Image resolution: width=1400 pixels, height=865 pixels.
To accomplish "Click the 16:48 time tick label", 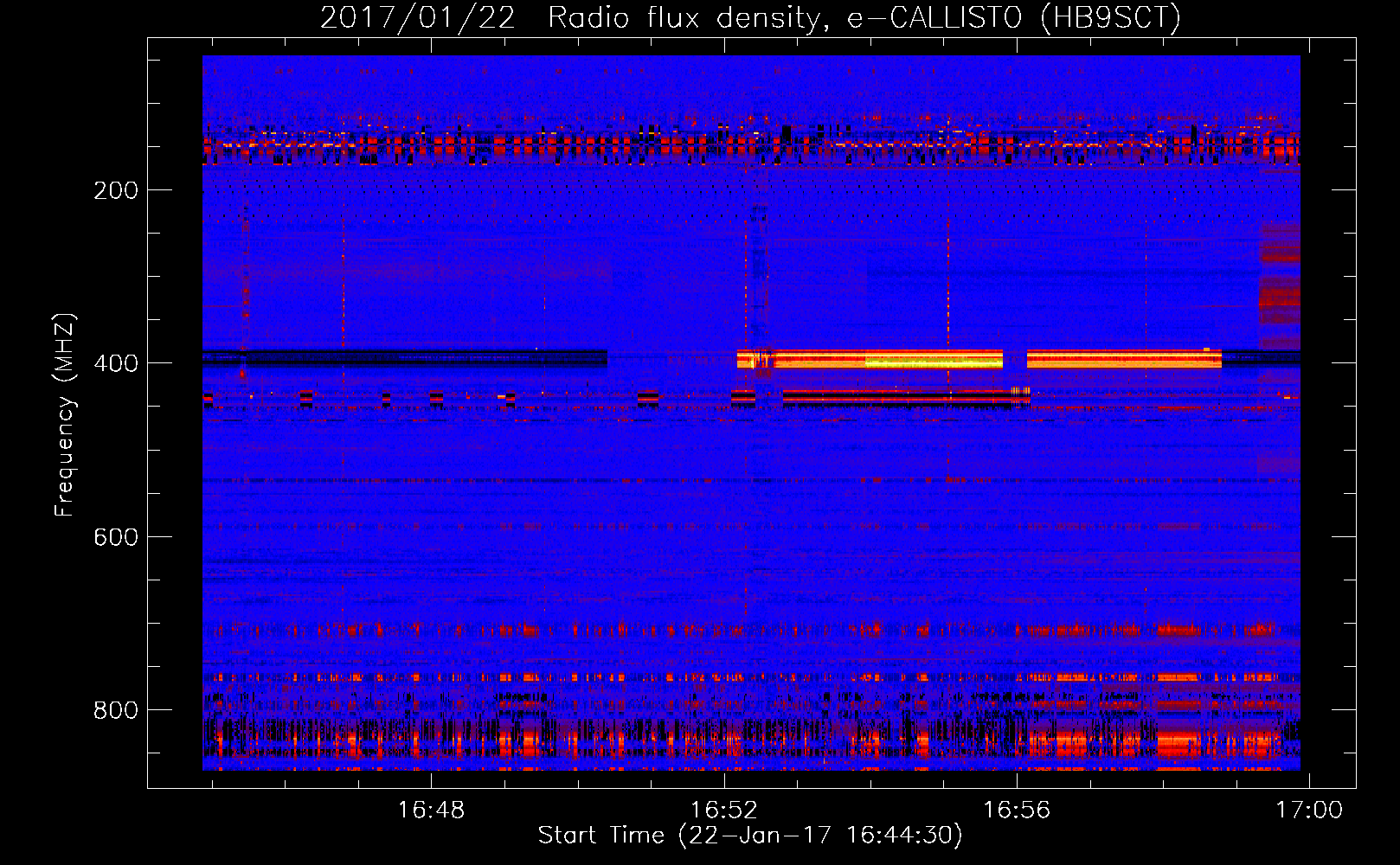I will click(x=431, y=810).
